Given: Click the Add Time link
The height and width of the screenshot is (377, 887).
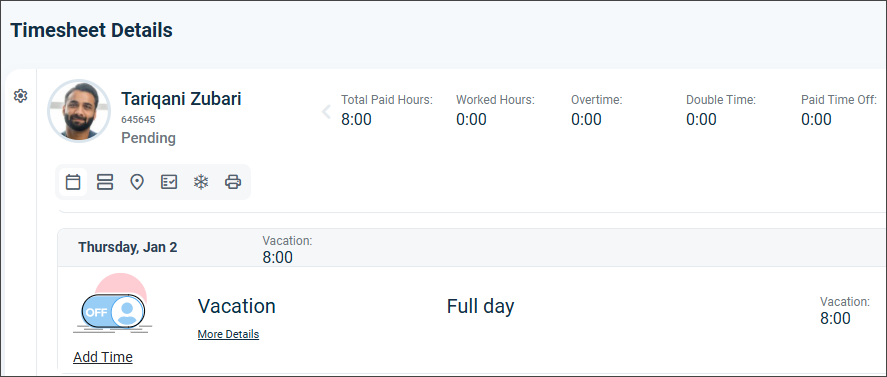Looking at the screenshot, I should pos(103,357).
